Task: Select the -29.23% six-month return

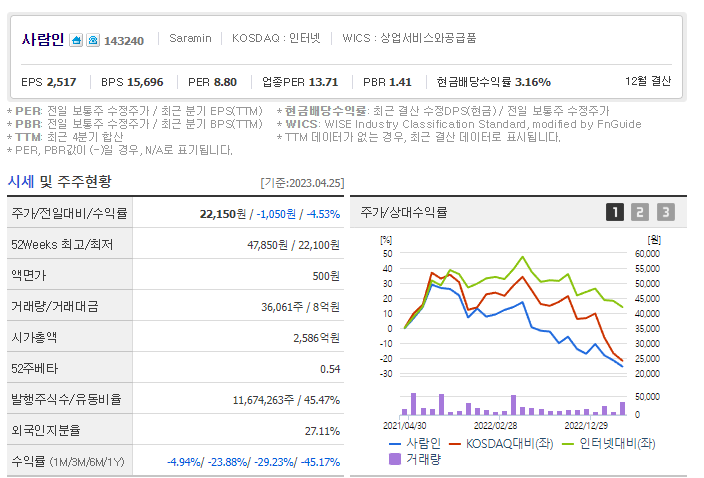Action: [x=274, y=462]
